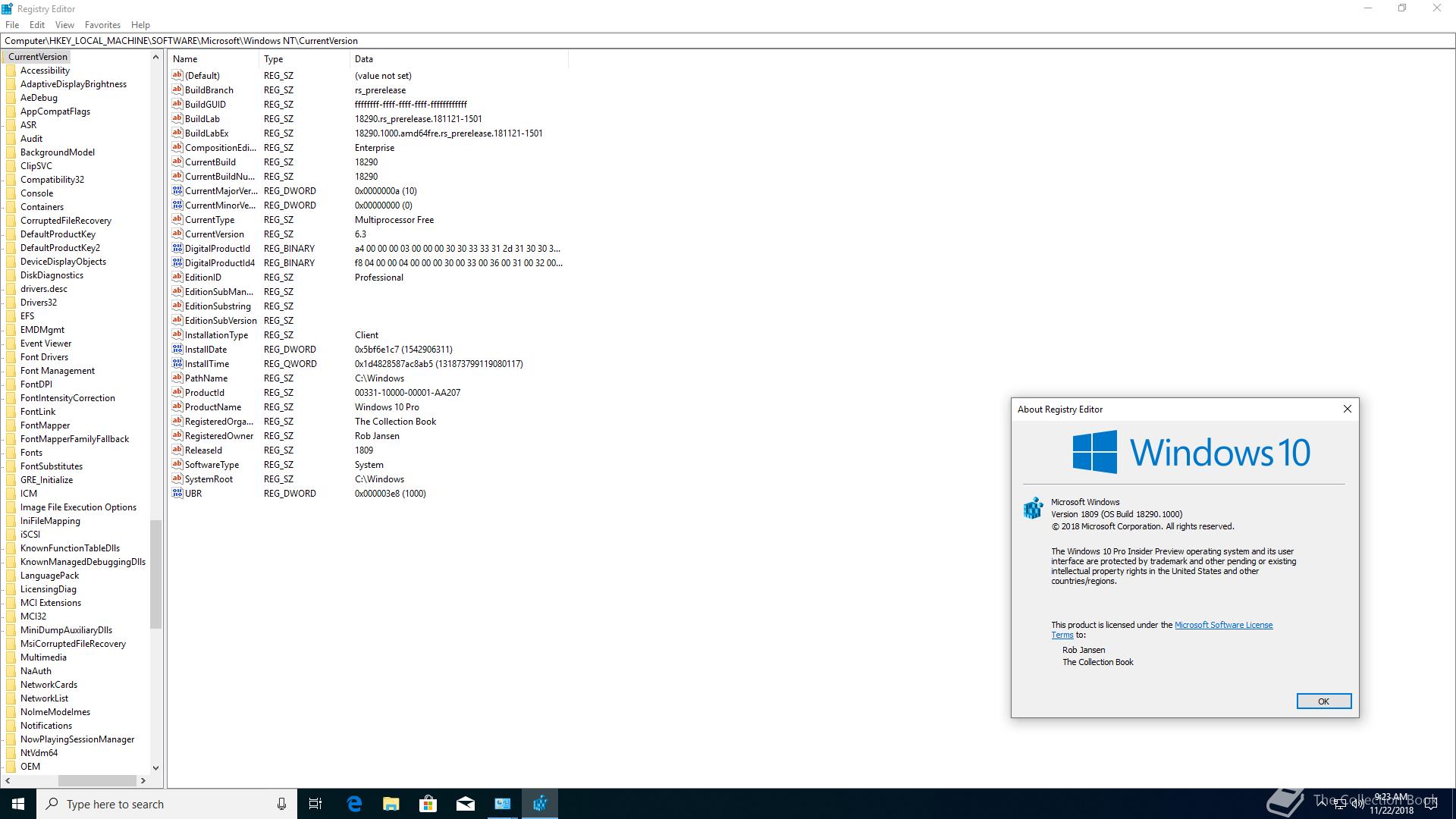Sort values by the Data column header
Image resolution: width=1456 pixels, height=819 pixels.
coord(459,58)
